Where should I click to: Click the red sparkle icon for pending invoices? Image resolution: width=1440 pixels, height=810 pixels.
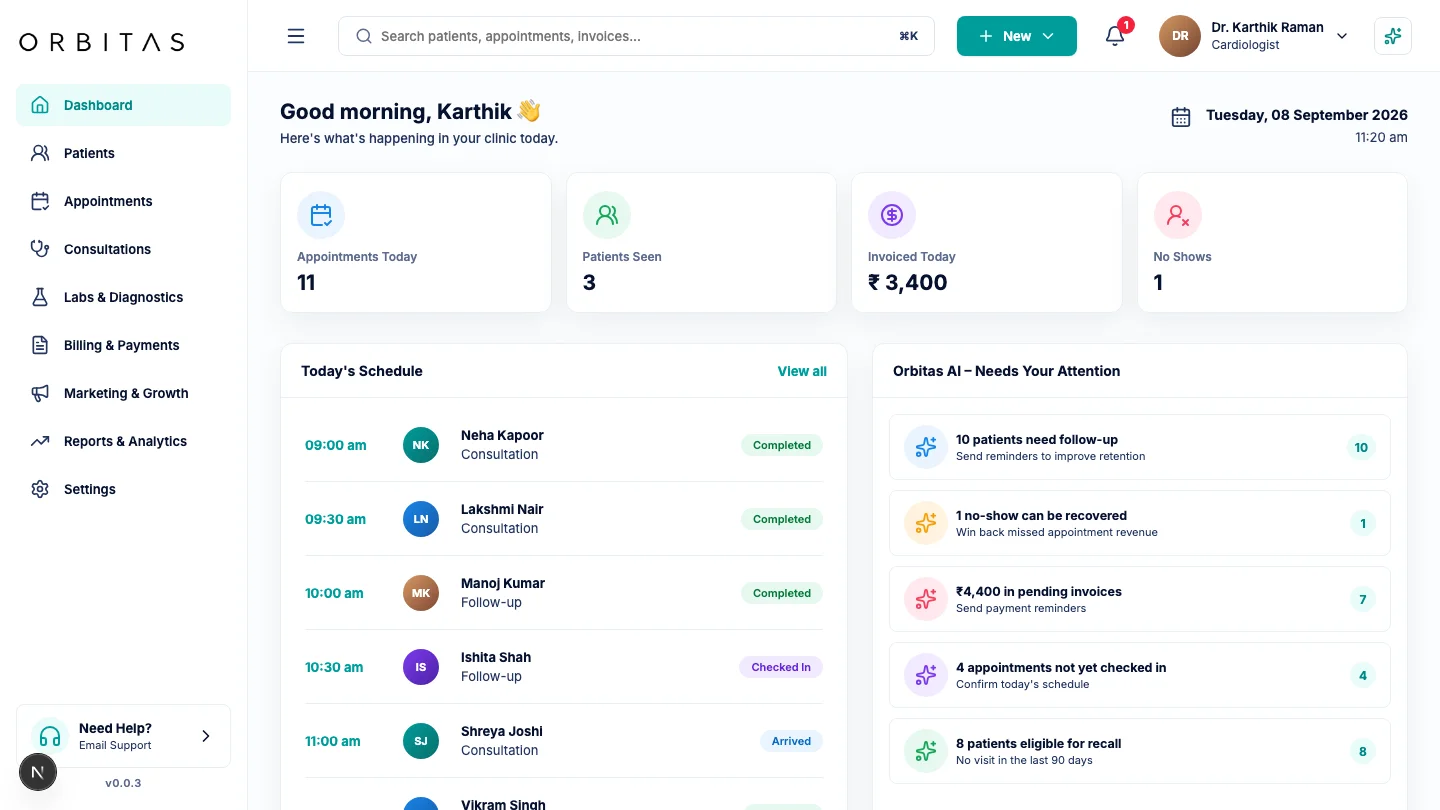click(x=926, y=599)
